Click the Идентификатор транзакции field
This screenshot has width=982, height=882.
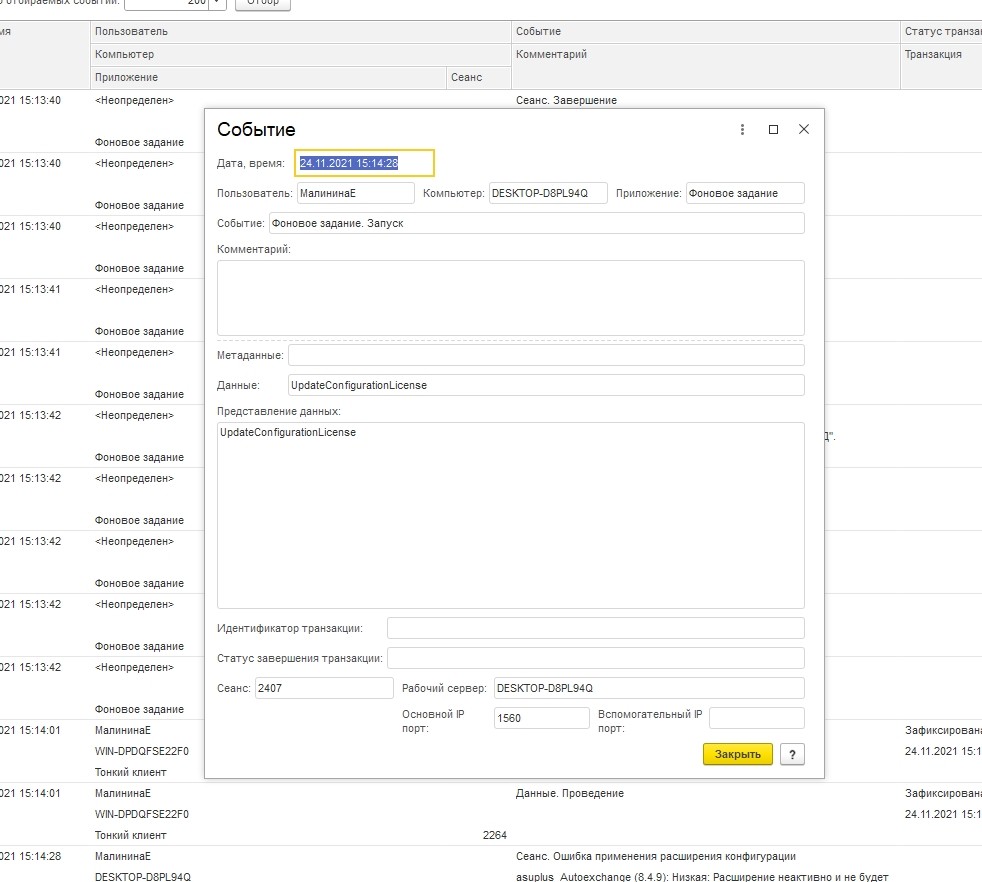[595, 628]
